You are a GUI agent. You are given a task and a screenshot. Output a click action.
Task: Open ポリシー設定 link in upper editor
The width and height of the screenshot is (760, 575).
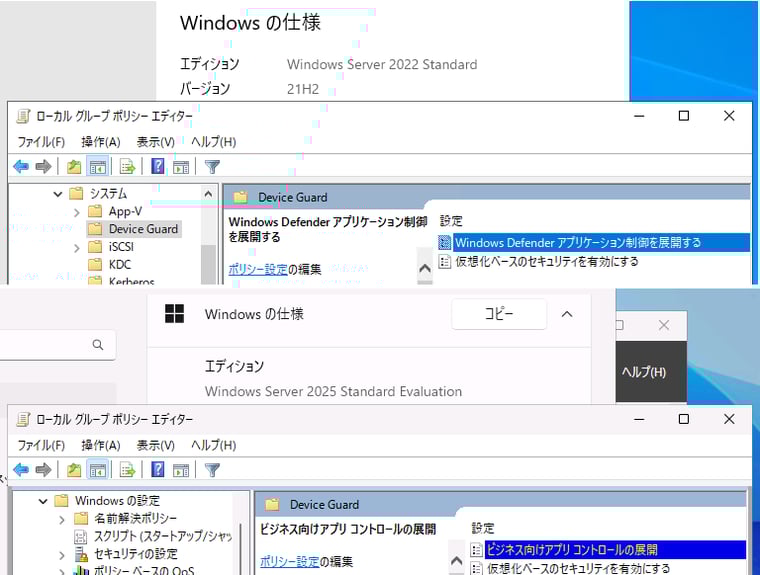coord(258,269)
